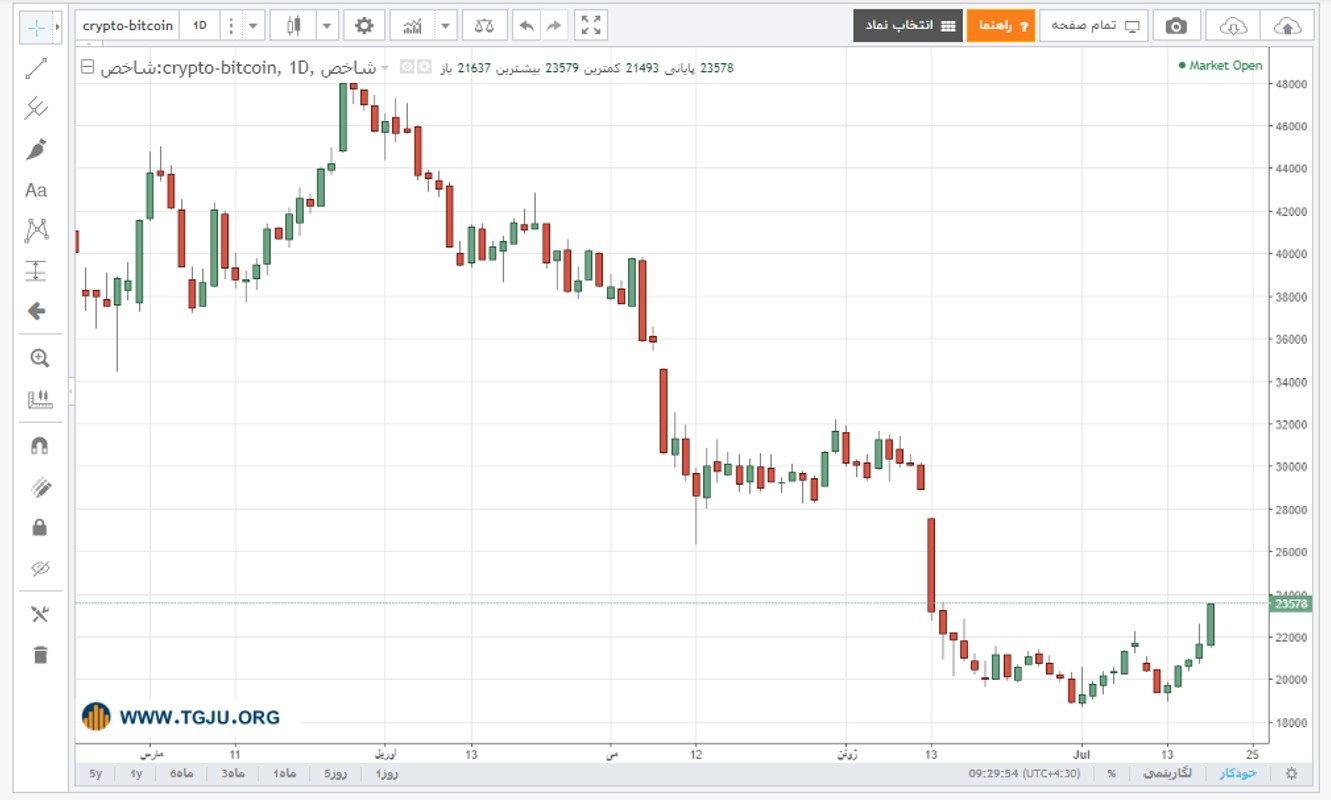
Task: Pick the Aa text annotation tool
Action: pos(36,190)
